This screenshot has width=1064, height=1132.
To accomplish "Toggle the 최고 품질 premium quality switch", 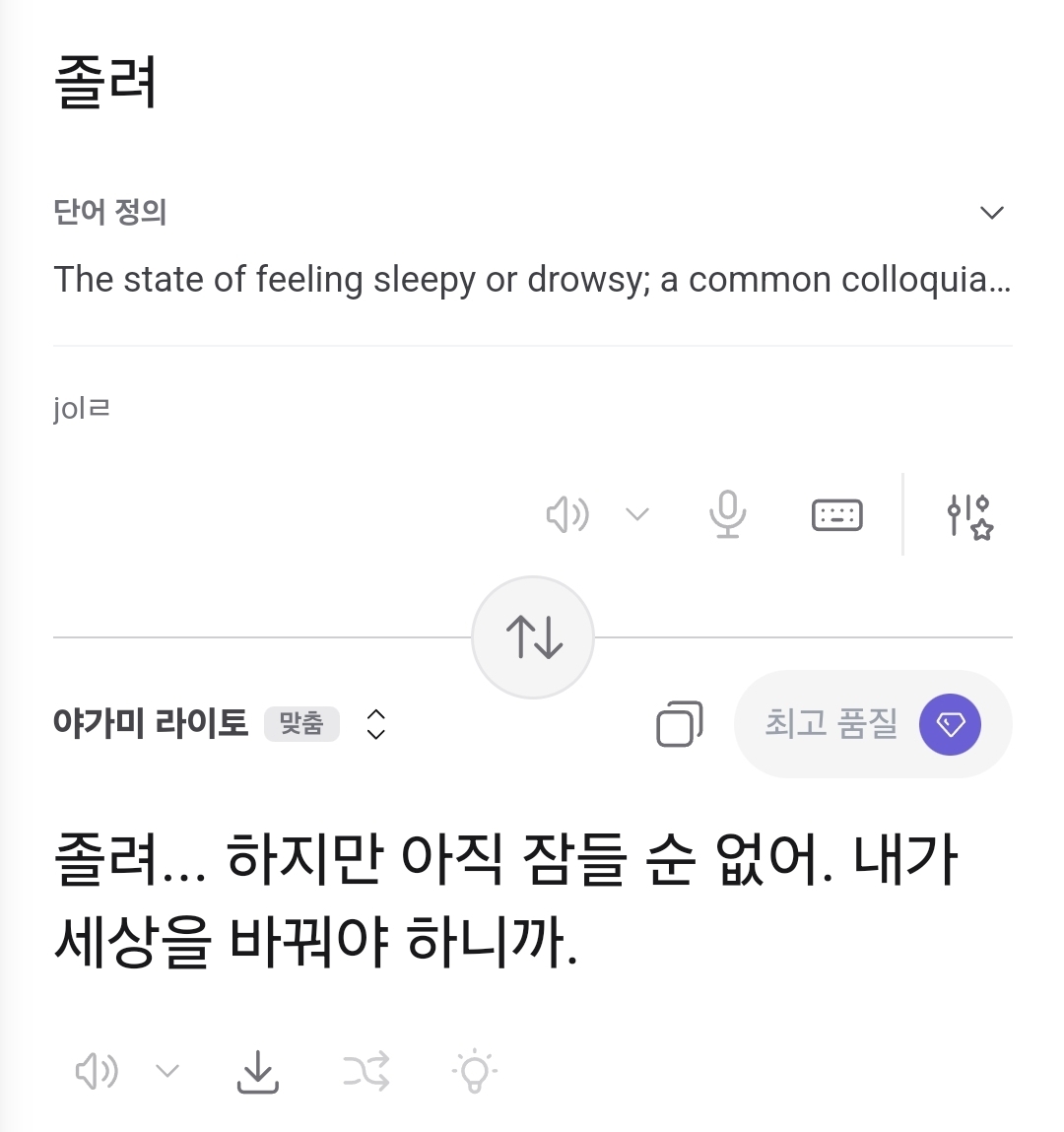I will (950, 724).
